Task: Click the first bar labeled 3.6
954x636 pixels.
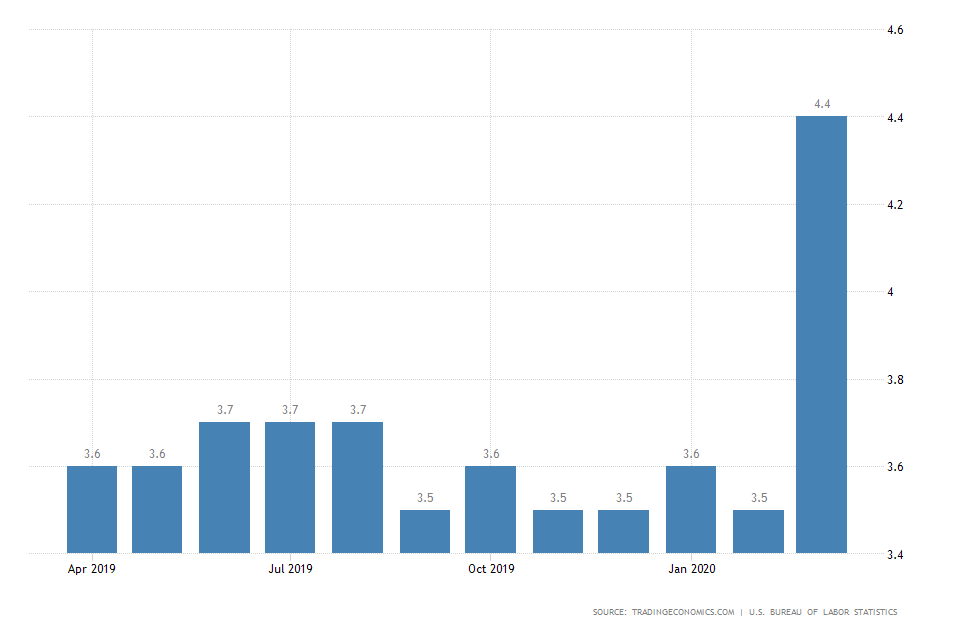Action: click(92, 505)
